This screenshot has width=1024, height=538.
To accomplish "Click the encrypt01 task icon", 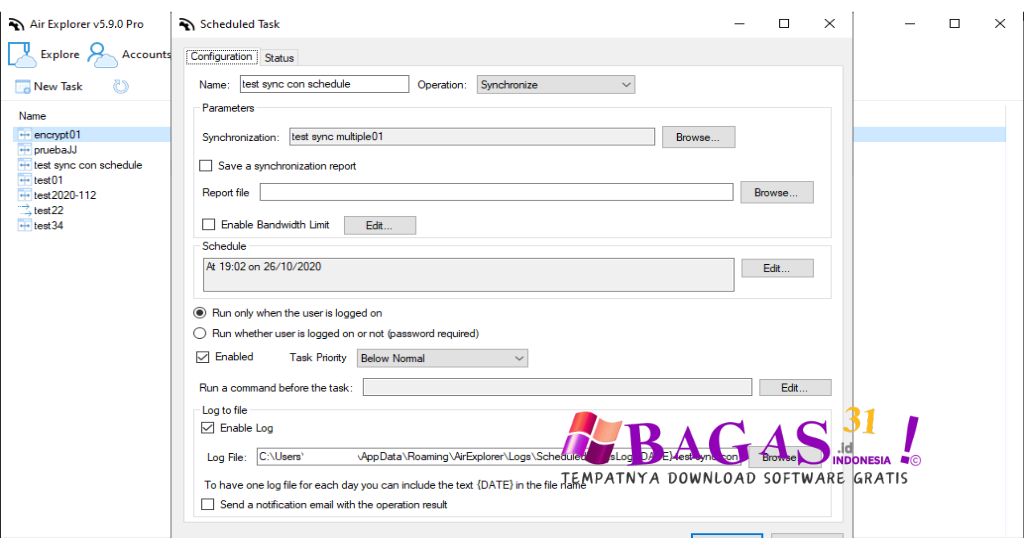I will (x=25, y=134).
